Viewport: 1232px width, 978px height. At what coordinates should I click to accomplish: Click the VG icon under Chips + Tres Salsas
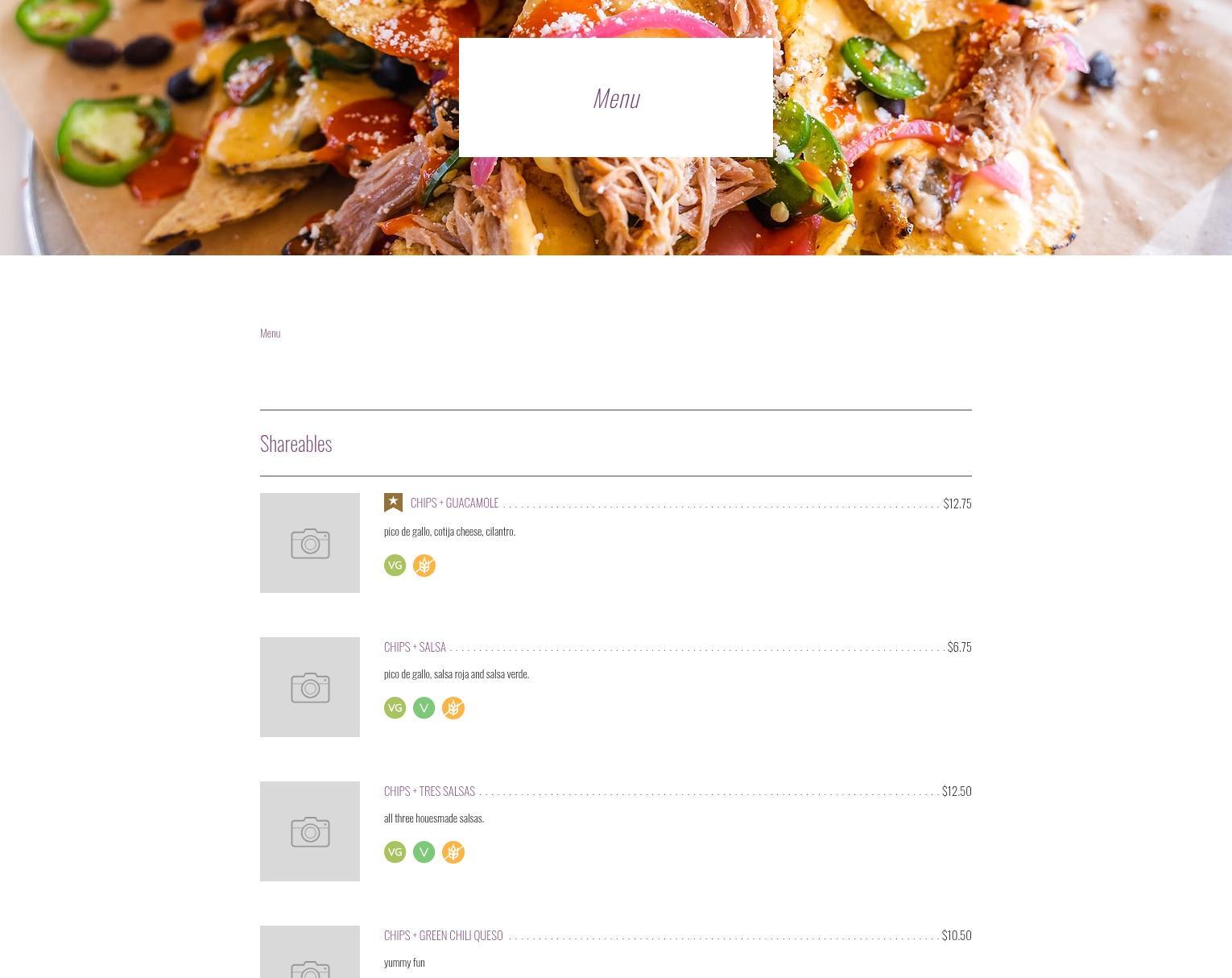tap(395, 852)
